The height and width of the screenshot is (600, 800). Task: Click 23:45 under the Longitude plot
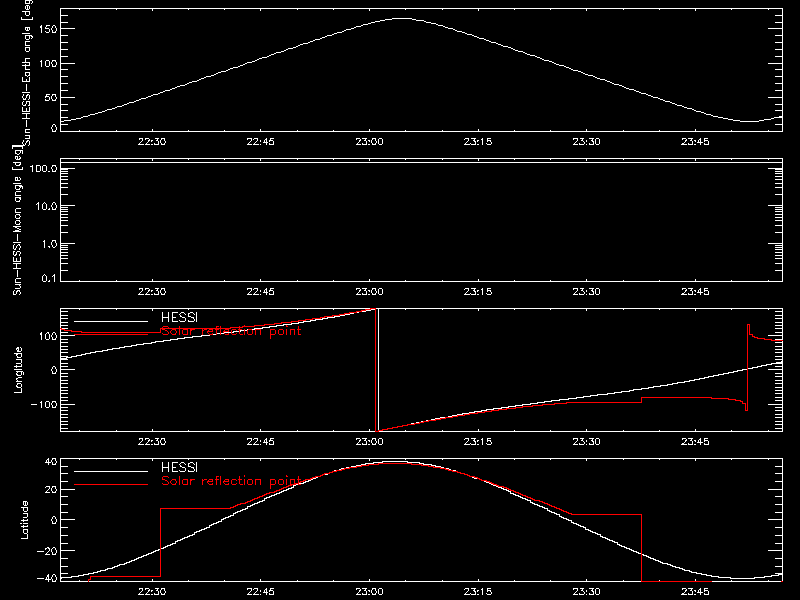coord(695,442)
